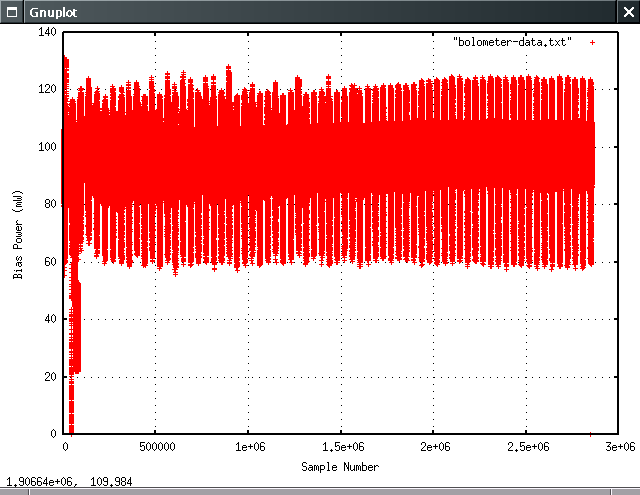
Task: Close the Gnuplot window
Action: click(x=629, y=10)
